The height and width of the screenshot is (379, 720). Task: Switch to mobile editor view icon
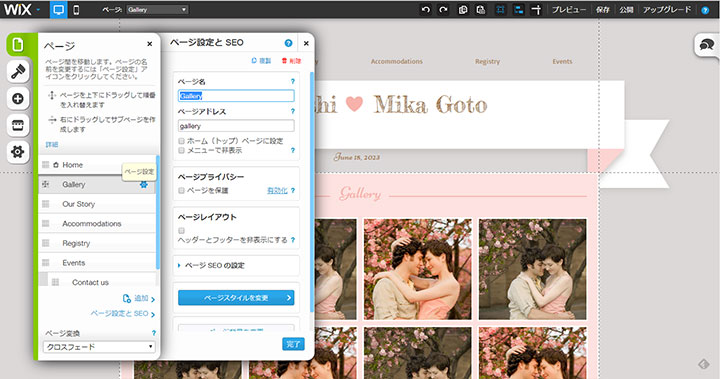click(76, 10)
